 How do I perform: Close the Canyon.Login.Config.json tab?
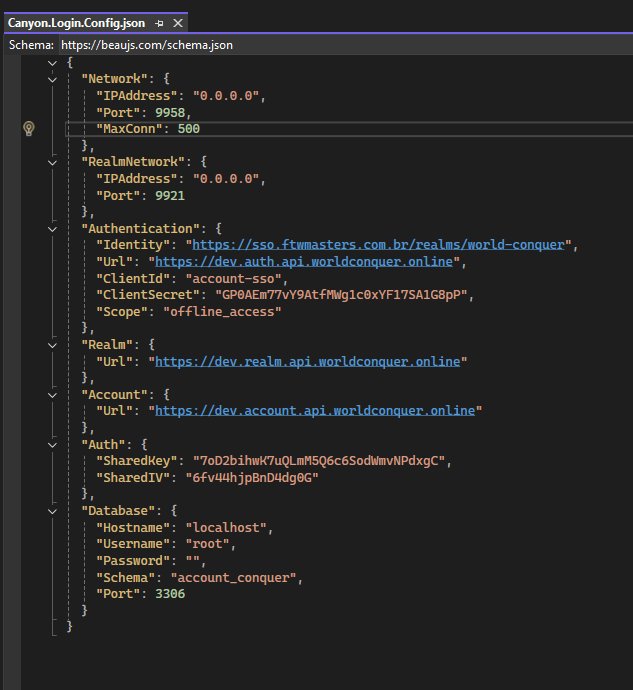178,22
